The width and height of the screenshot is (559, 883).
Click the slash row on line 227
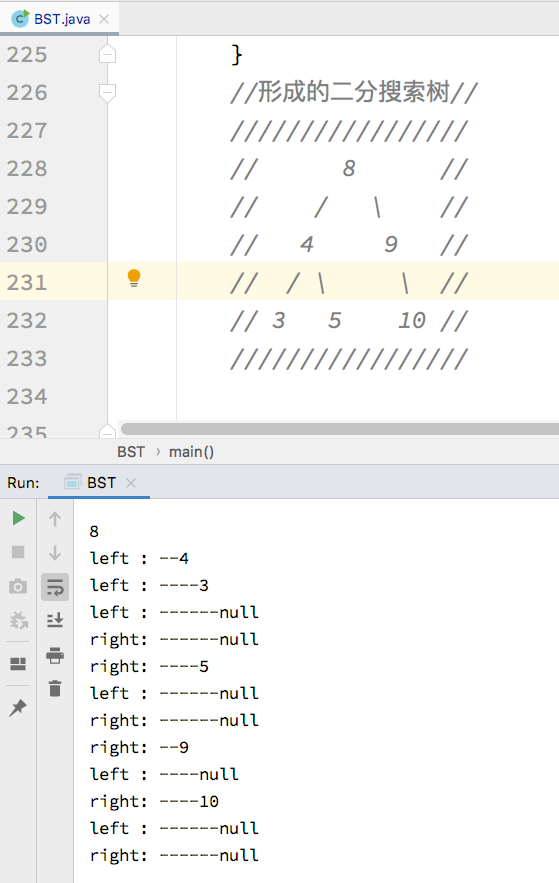pos(349,131)
